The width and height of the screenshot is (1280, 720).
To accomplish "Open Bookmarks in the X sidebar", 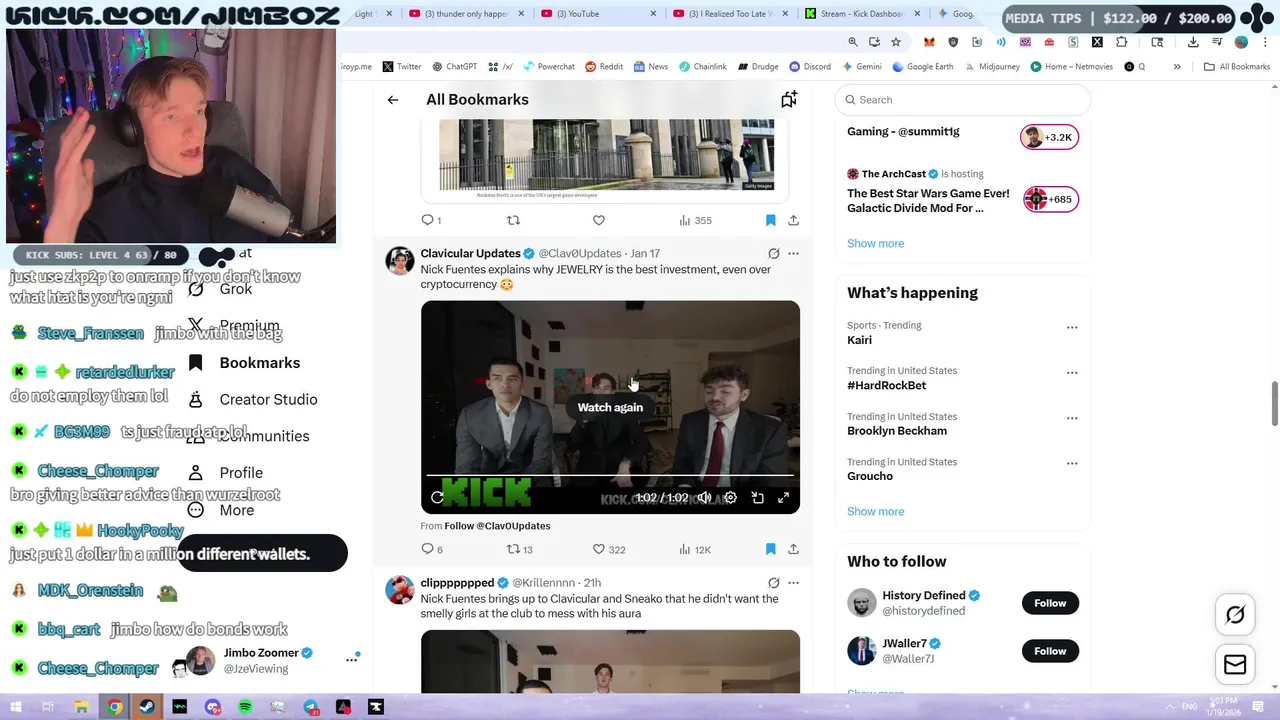I will 246,363.
